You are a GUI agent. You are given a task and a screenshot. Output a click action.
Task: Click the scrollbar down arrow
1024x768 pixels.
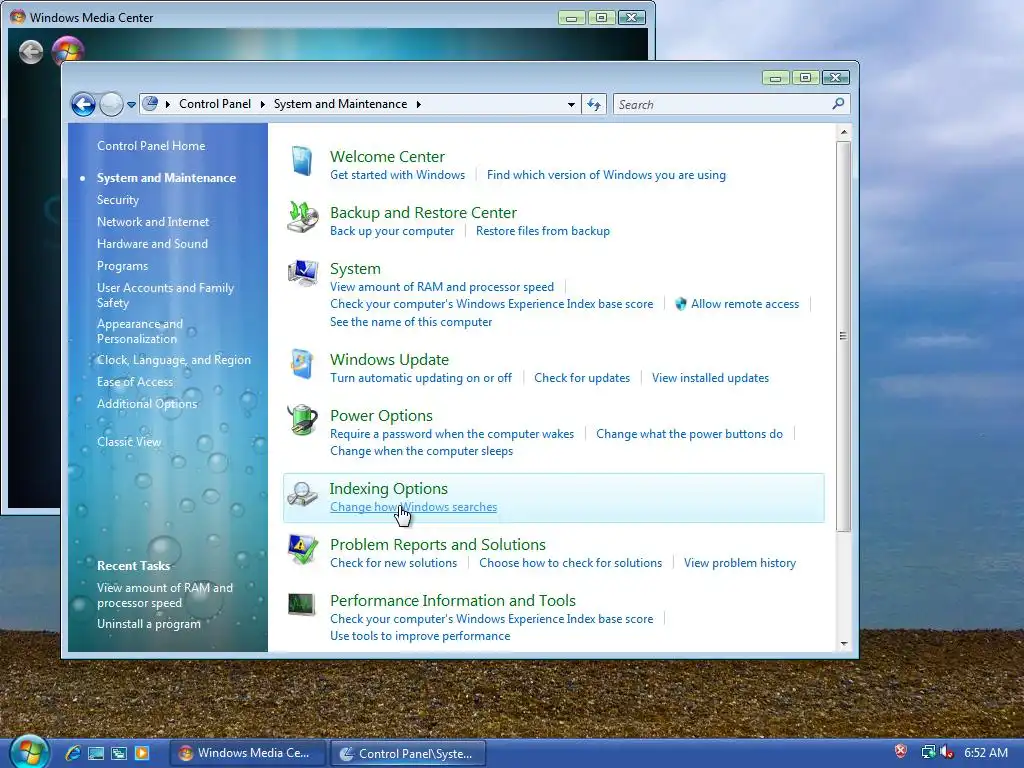[x=844, y=643]
